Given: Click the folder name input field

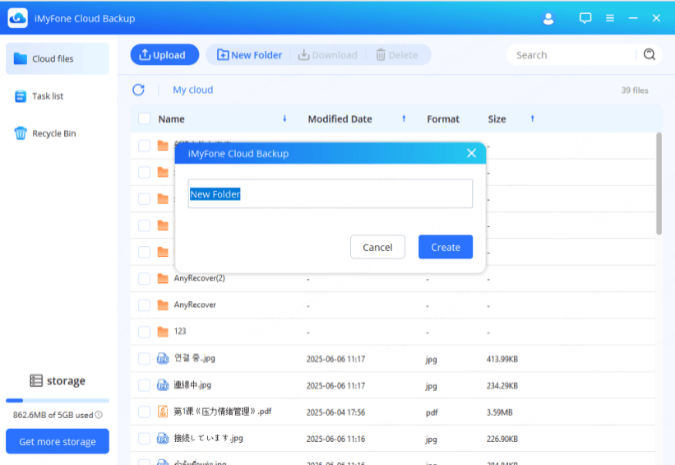Looking at the screenshot, I should (x=330, y=194).
